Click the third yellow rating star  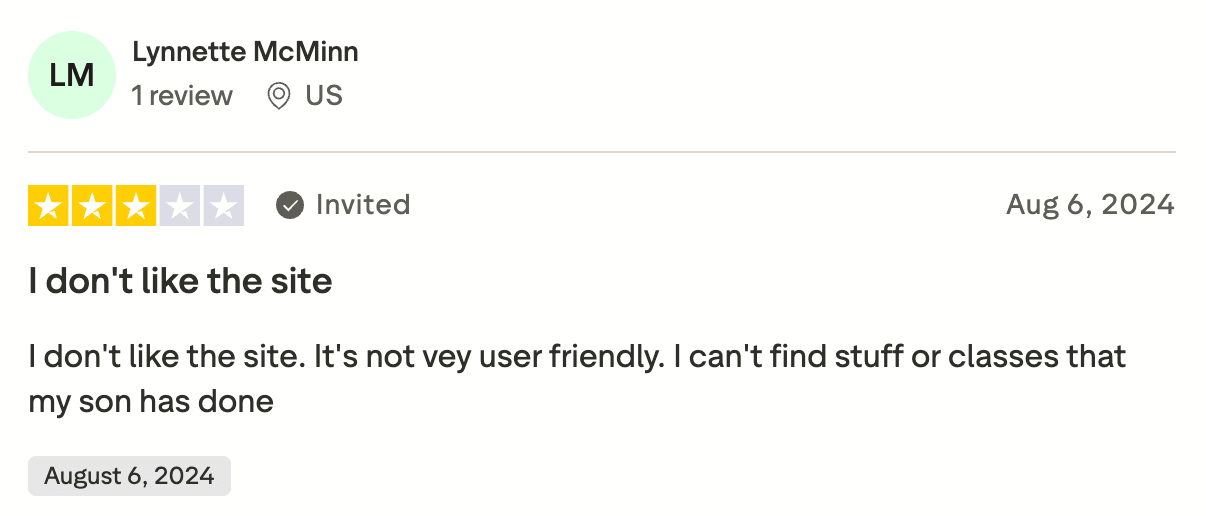[x=136, y=205]
